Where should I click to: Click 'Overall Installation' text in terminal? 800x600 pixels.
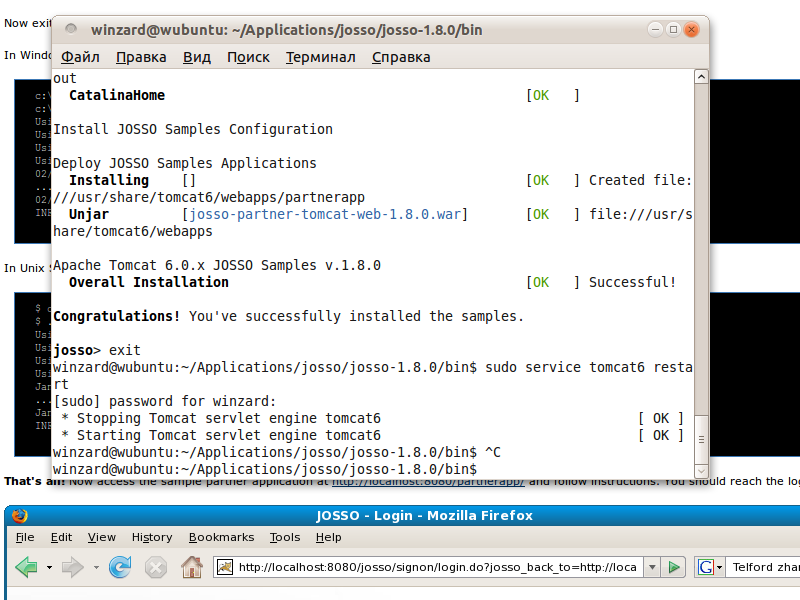tap(148, 282)
